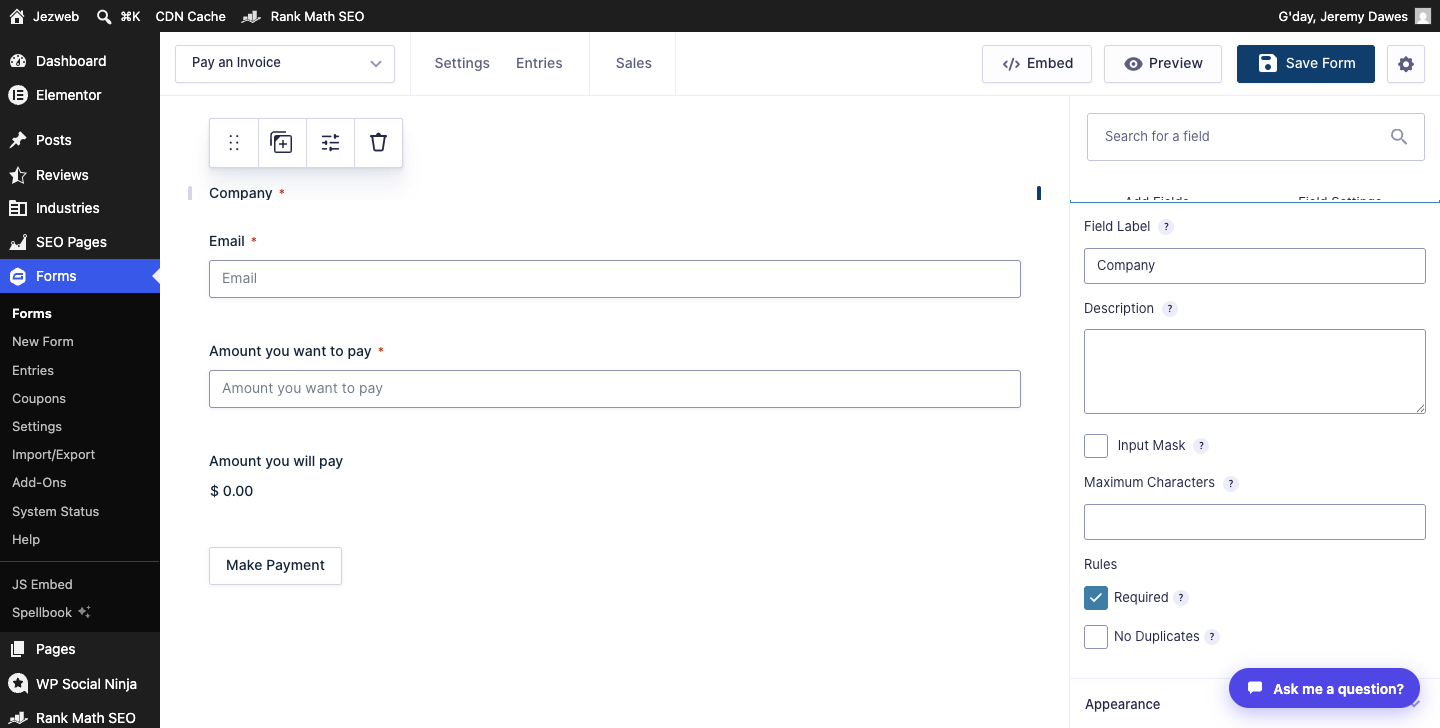
Task: Click the form settings gear icon
Action: click(1406, 64)
